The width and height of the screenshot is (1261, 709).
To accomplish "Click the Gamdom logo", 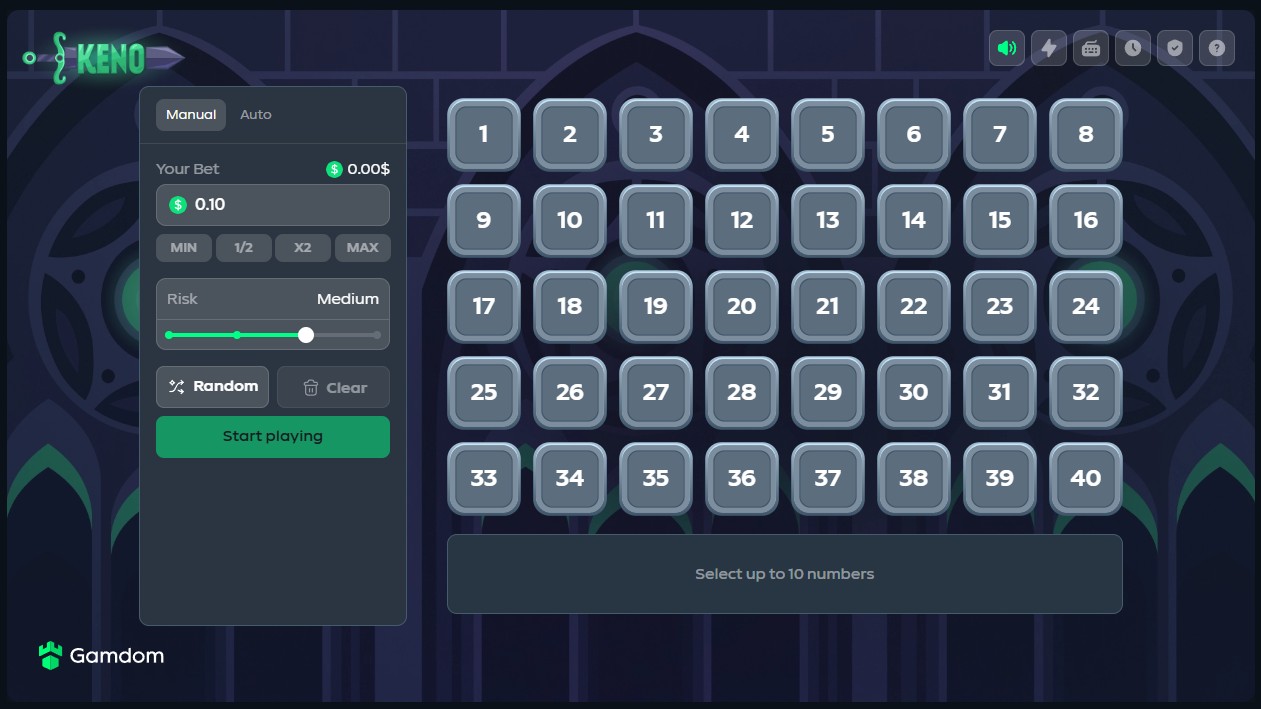I will [101, 656].
